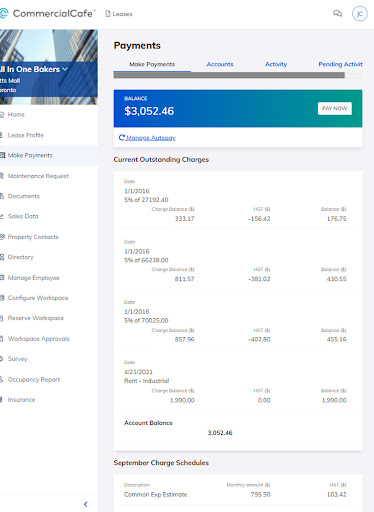Screen dimensions: 374x512
Task: Click the Maintenance Request wrench icon
Action: (x=2, y=176)
